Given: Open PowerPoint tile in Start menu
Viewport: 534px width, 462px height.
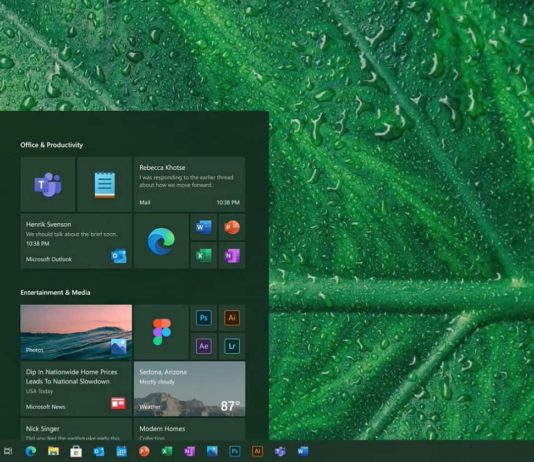Looking at the screenshot, I should (232, 227).
